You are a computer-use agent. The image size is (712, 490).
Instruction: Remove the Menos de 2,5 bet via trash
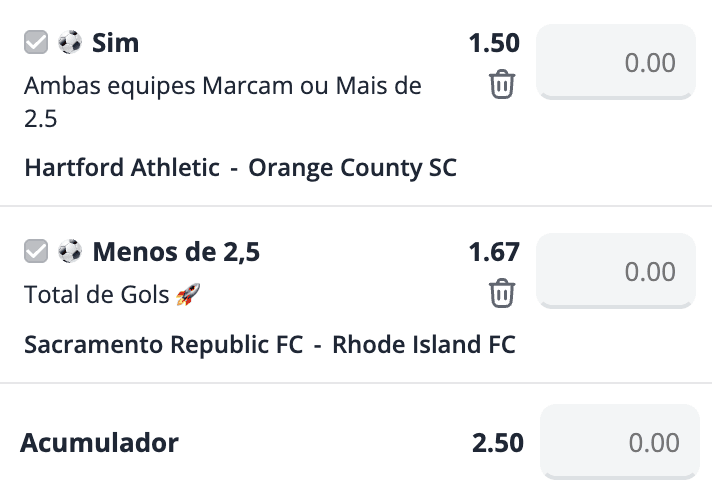click(502, 293)
